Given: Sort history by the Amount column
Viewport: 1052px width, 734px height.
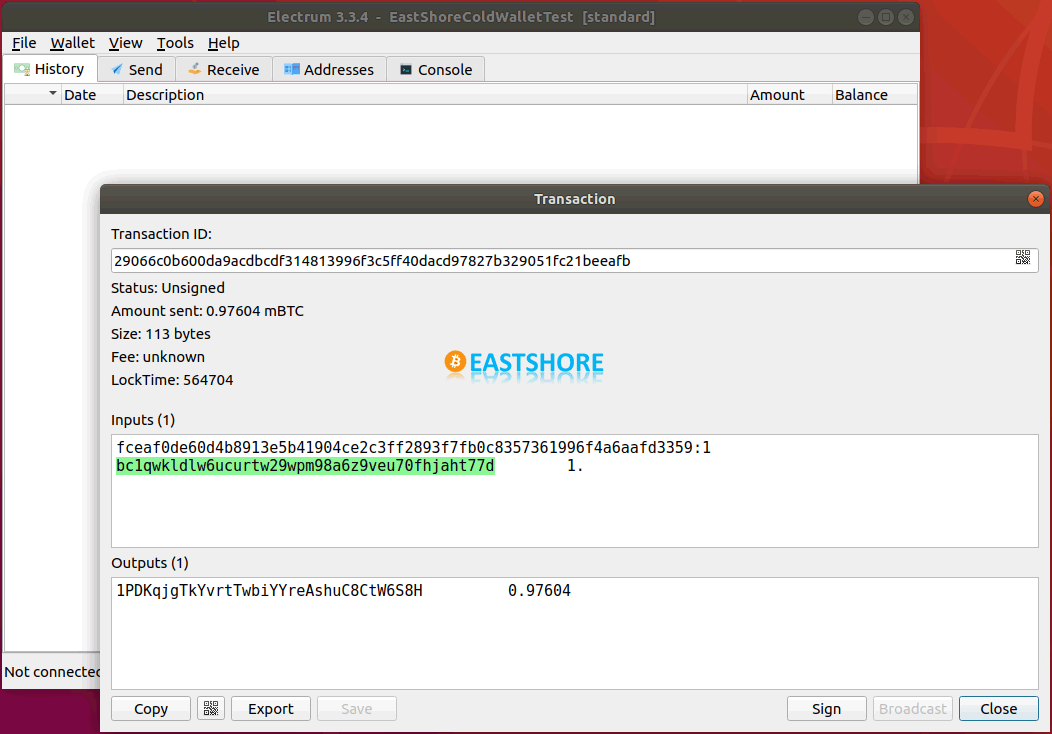Looking at the screenshot, I should click(790, 95).
